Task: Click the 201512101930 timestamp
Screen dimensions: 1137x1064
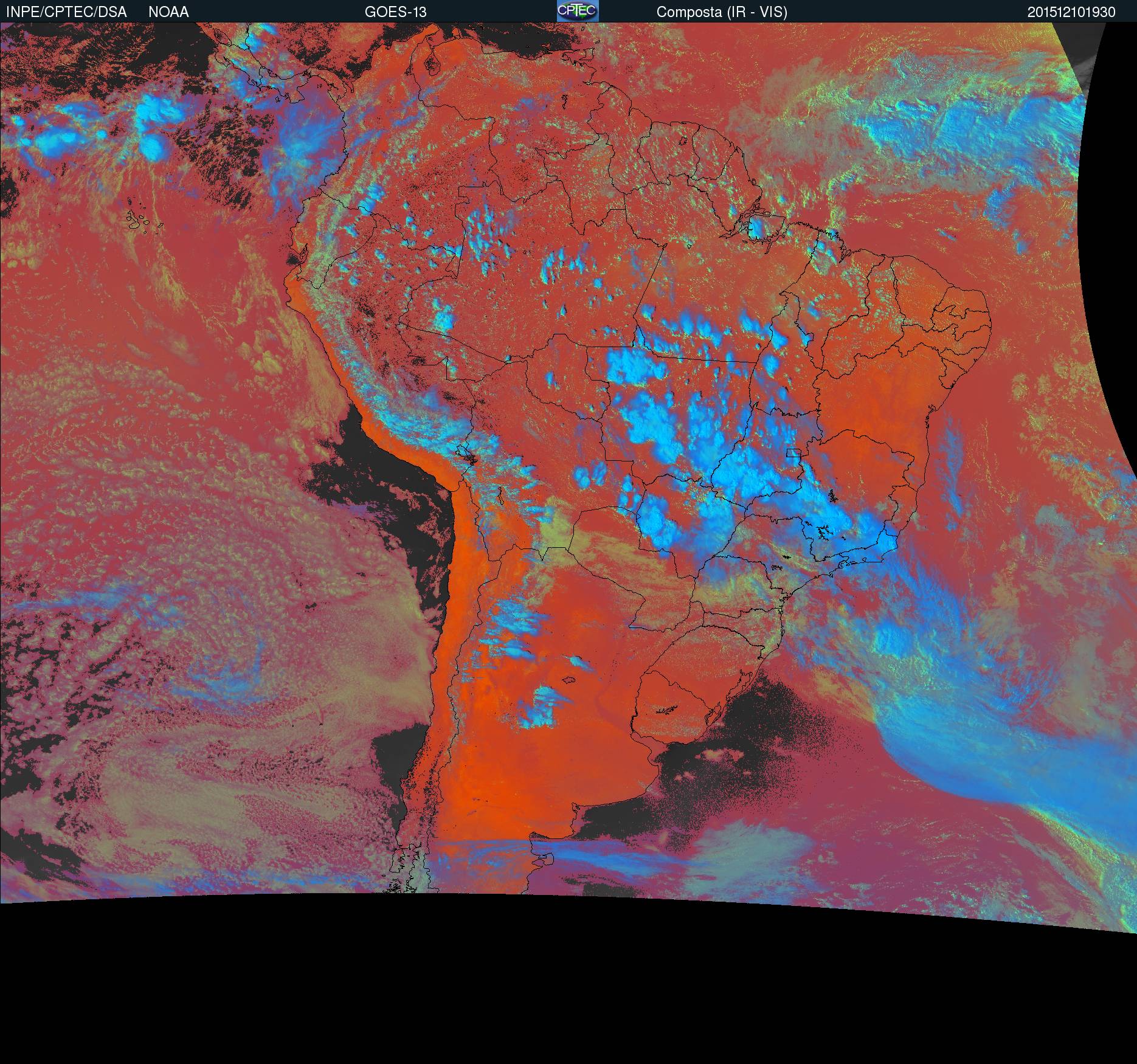Action: coord(1071,12)
